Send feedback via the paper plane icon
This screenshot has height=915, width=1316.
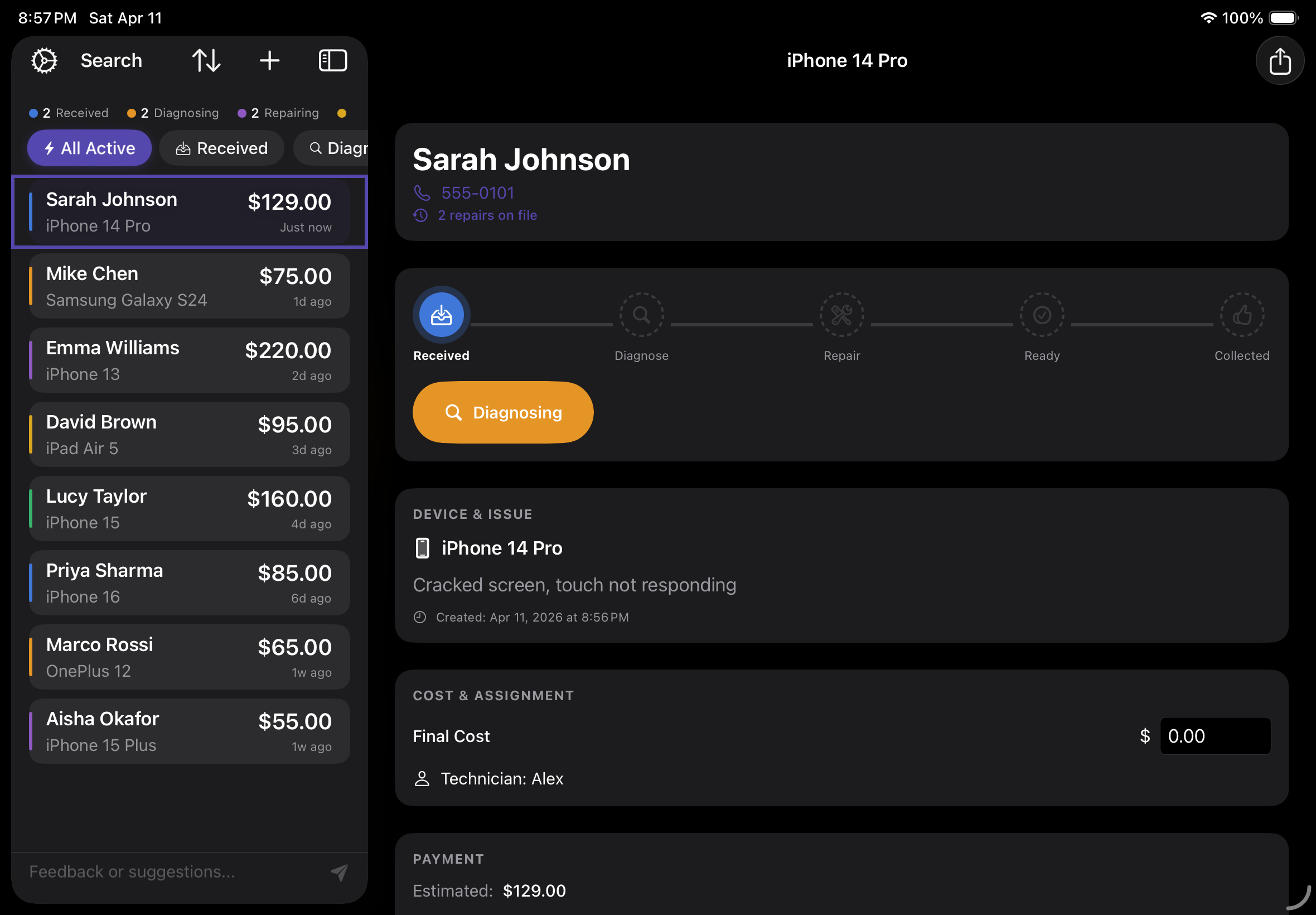click(x=339, y=871)
